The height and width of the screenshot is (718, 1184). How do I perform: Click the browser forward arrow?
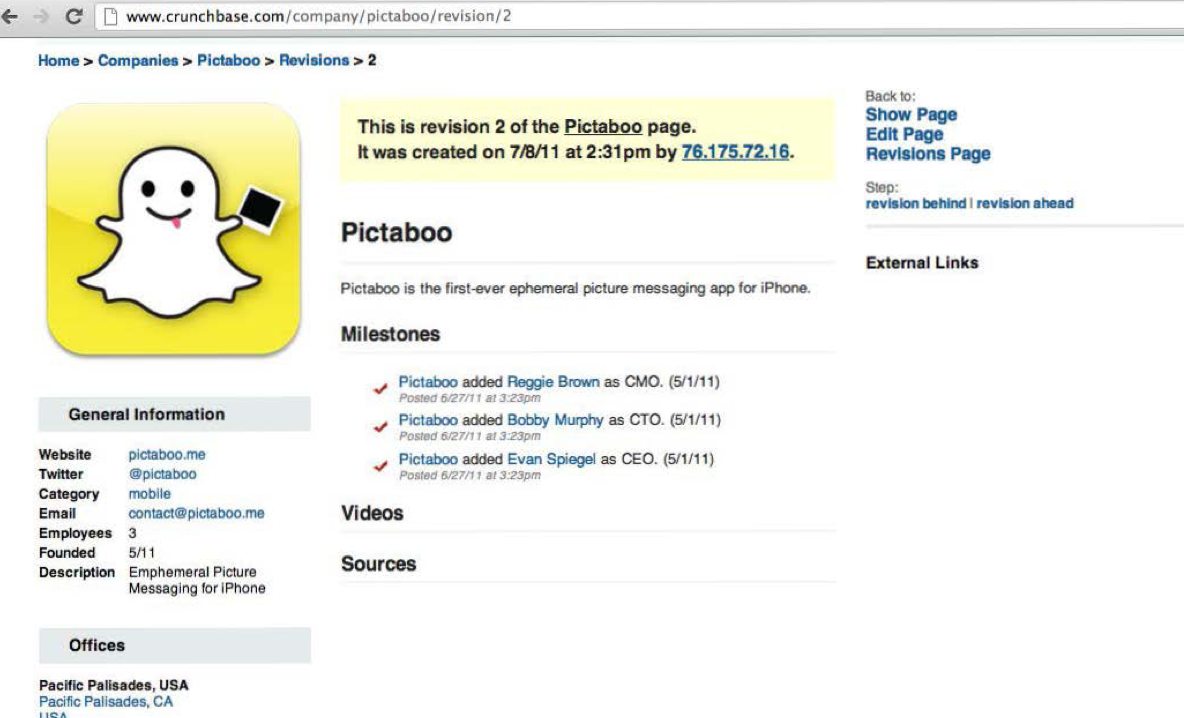pyautogui.click(x=41, y=16)
